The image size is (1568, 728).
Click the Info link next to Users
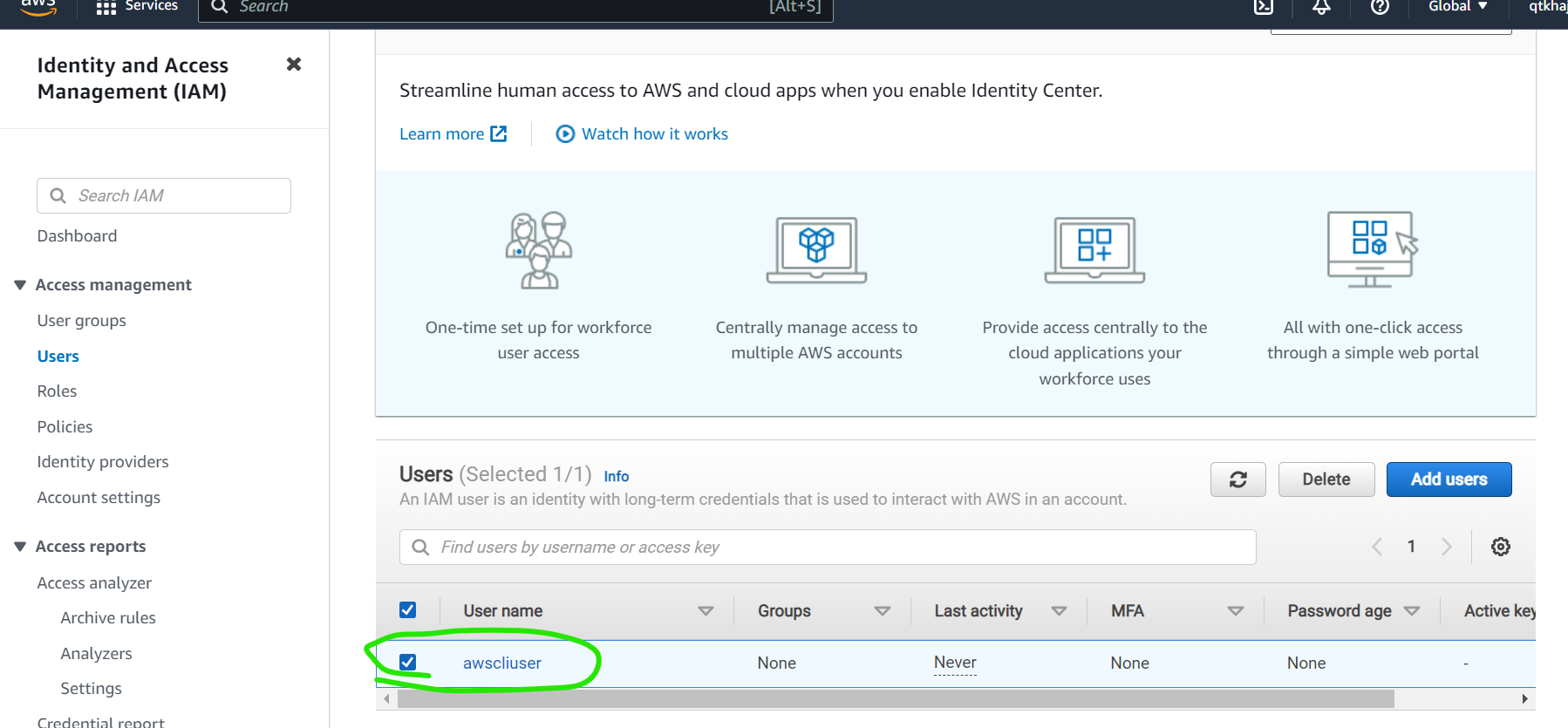(616, 477)
